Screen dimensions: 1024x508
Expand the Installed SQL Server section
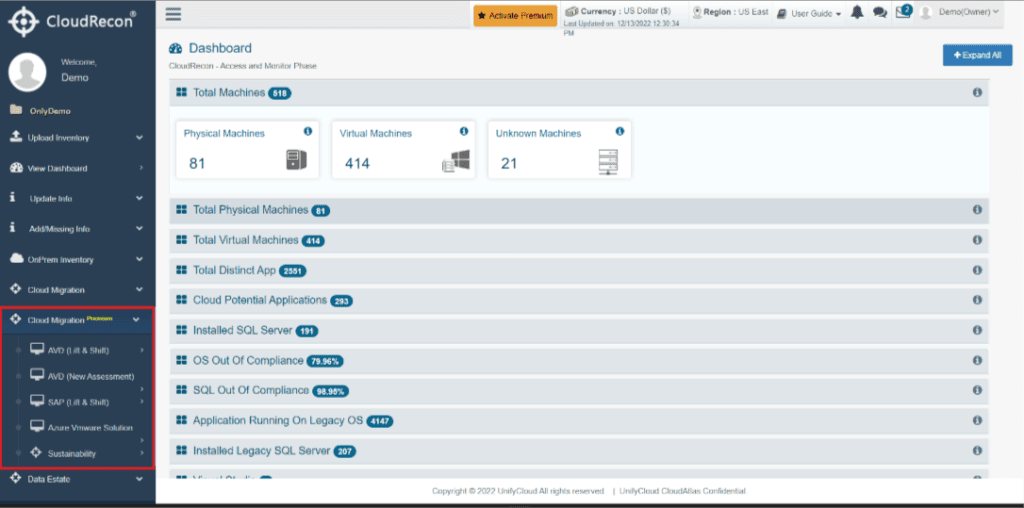coord(579,330)
